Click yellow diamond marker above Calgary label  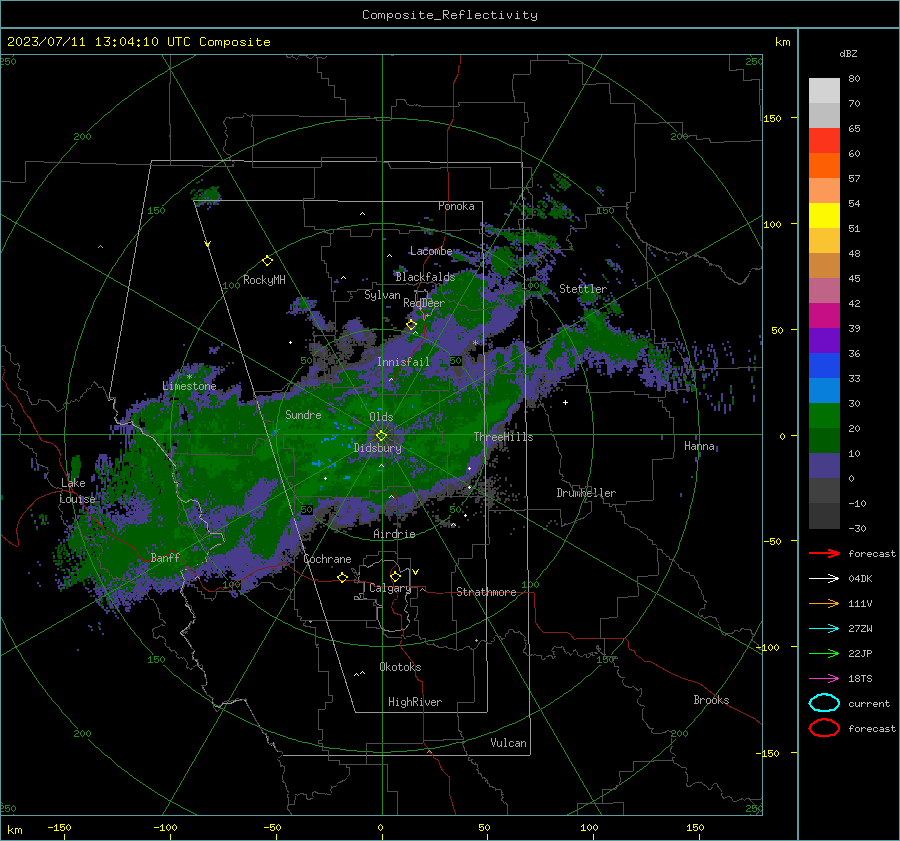click(x=395, y=576)
